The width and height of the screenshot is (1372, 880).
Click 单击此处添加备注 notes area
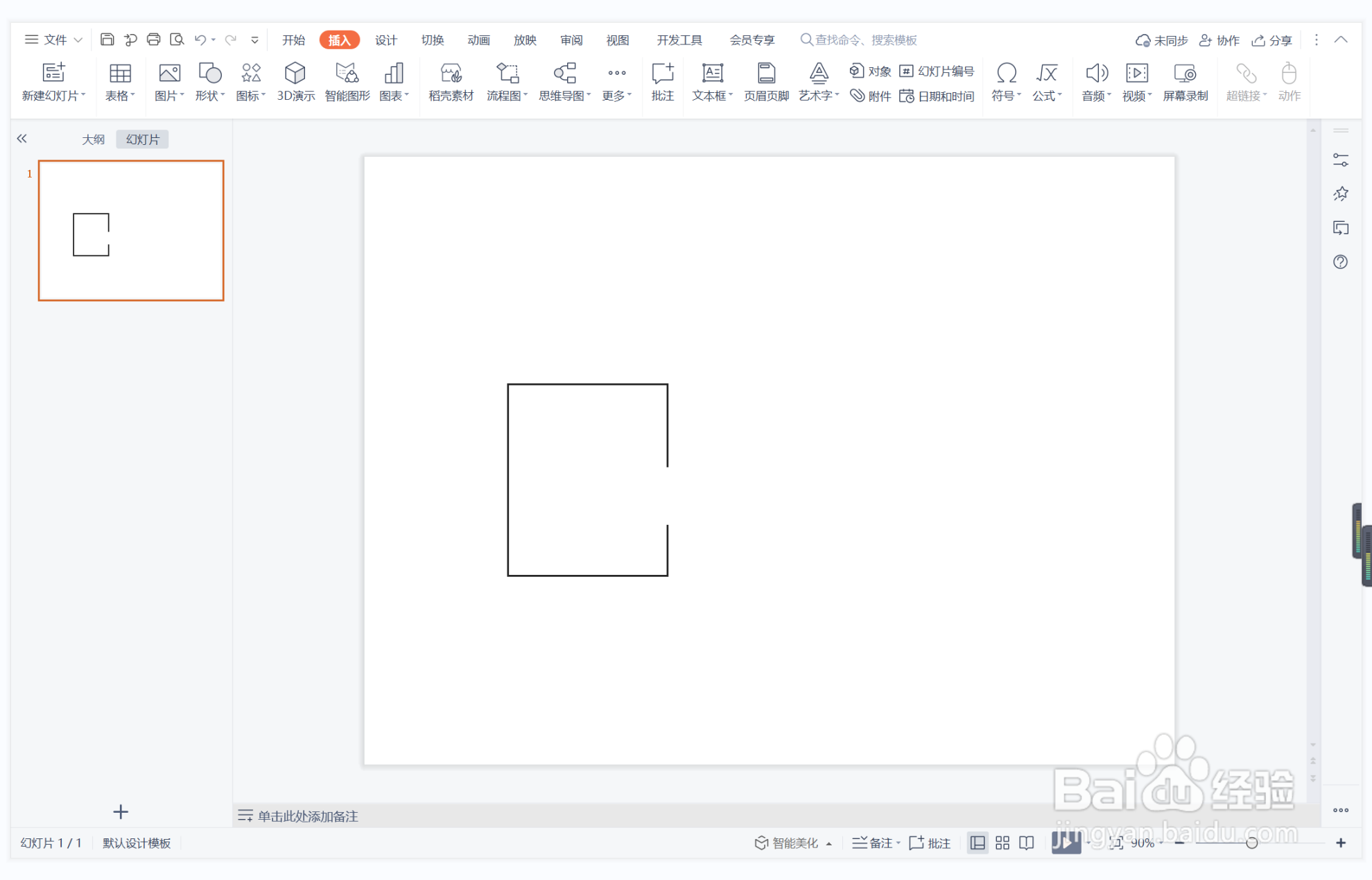click(x=308, y=816)
